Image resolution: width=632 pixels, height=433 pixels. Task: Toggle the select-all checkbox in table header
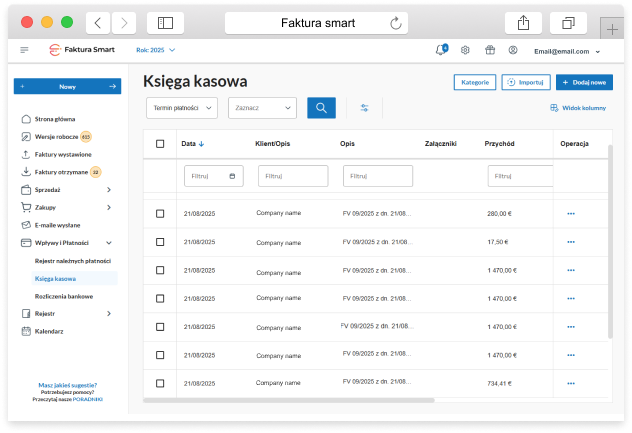coord(160,144)
